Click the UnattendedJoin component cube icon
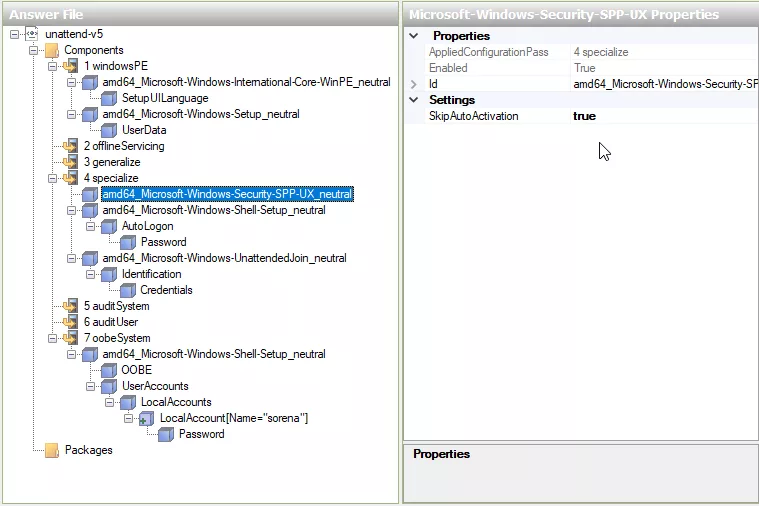The height and width of the screenshot is (506, 759). tap(90, 258)
